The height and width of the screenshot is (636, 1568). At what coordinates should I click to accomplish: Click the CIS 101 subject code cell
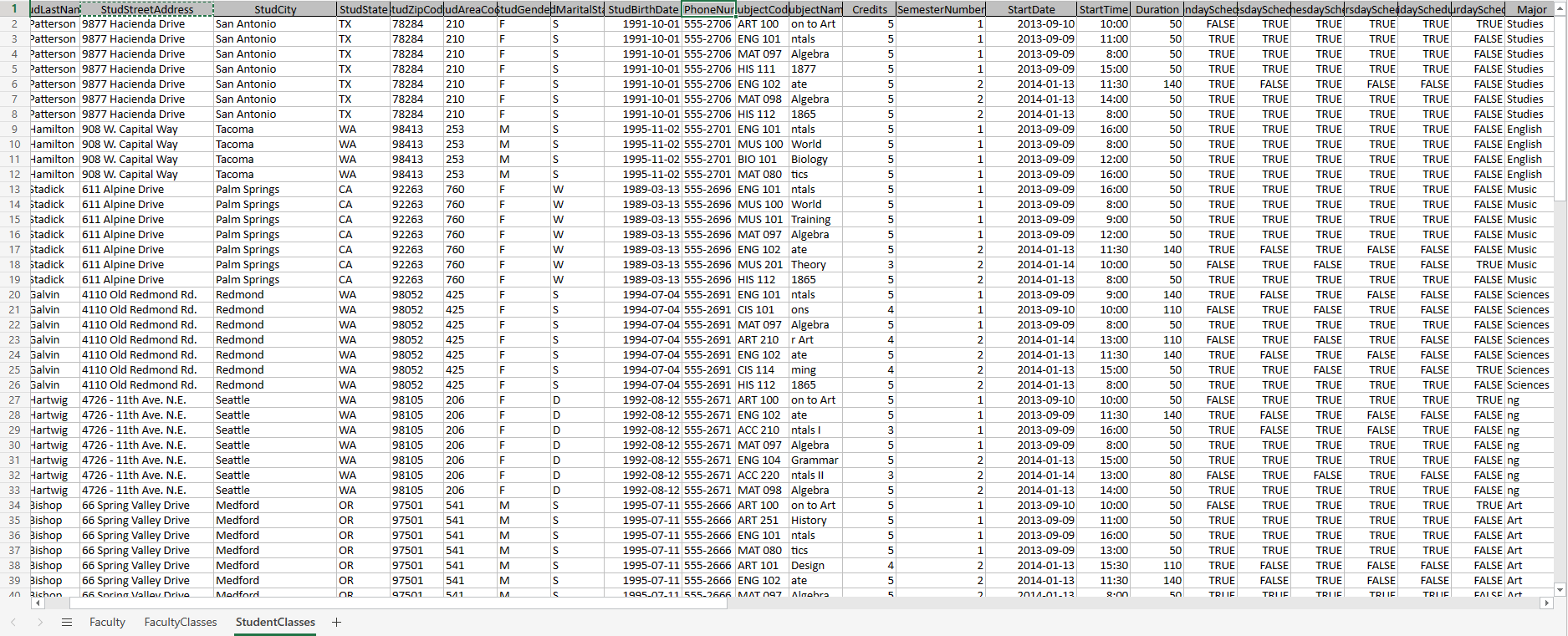click(762, 310)
